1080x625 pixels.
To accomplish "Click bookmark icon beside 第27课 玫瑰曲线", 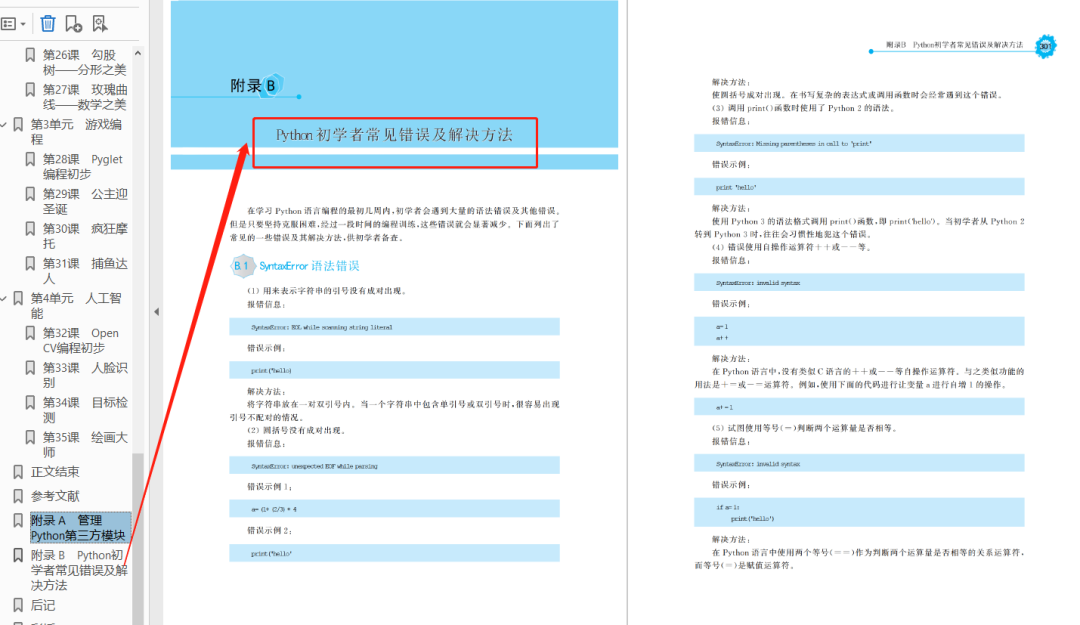I will click(30, 90).
